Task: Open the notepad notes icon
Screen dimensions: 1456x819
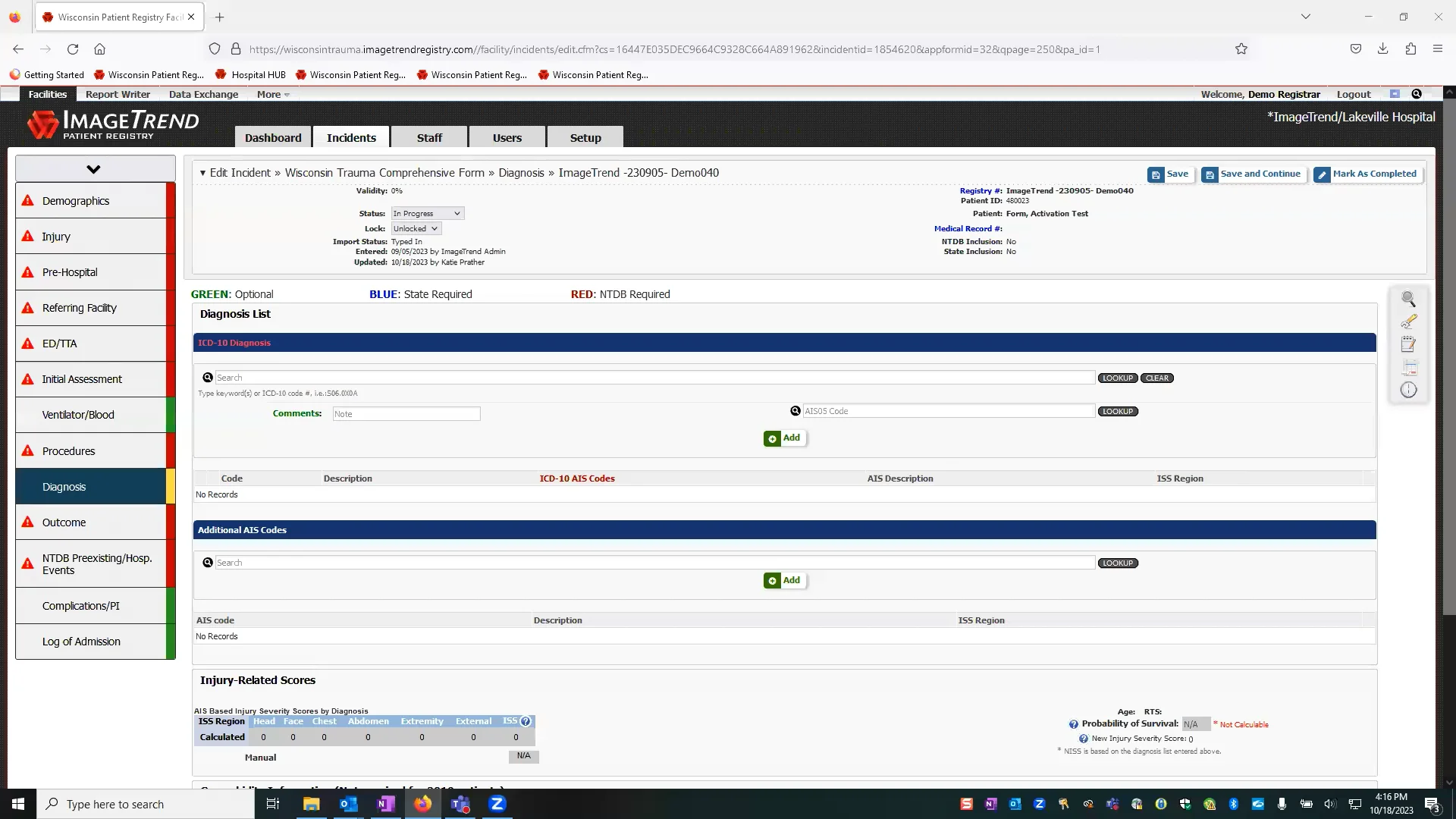Action: (x=1408, y=344)
